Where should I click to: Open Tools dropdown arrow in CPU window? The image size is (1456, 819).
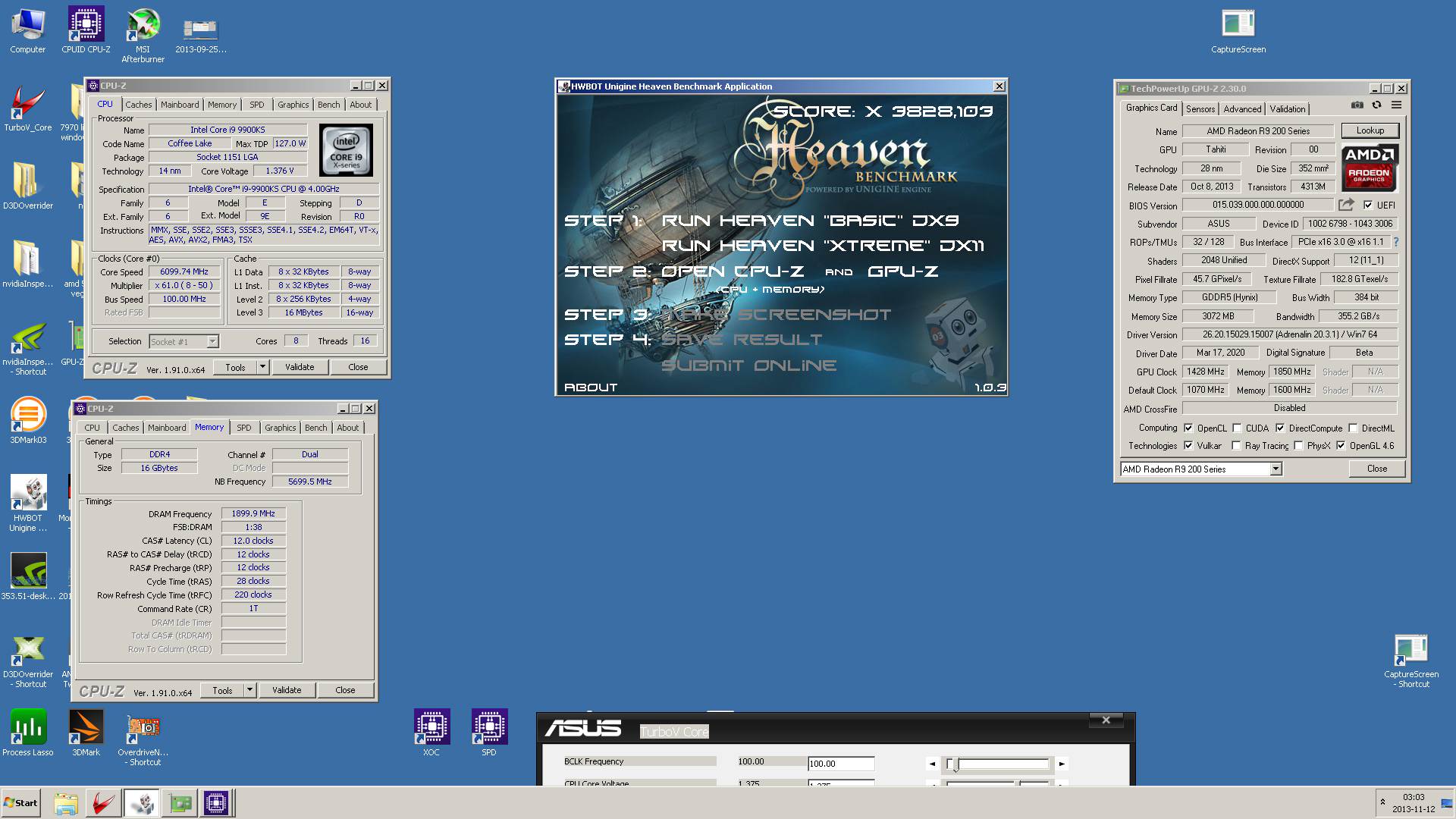262,367
